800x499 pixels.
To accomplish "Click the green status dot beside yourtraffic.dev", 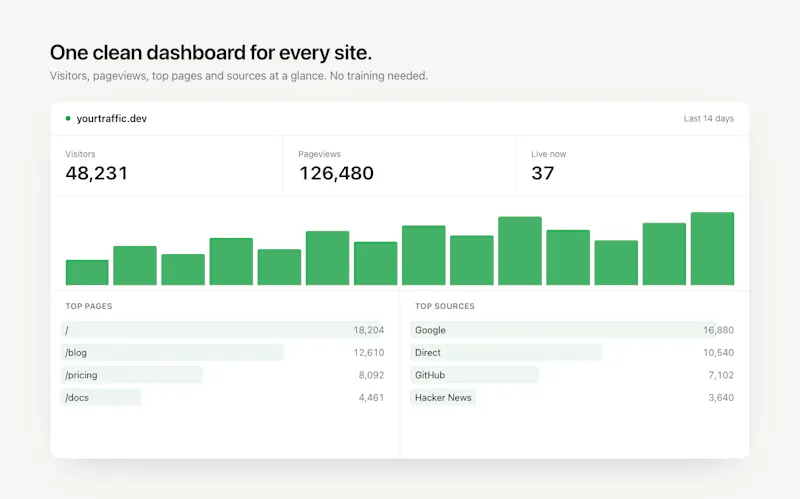I will tap(68, 118).
